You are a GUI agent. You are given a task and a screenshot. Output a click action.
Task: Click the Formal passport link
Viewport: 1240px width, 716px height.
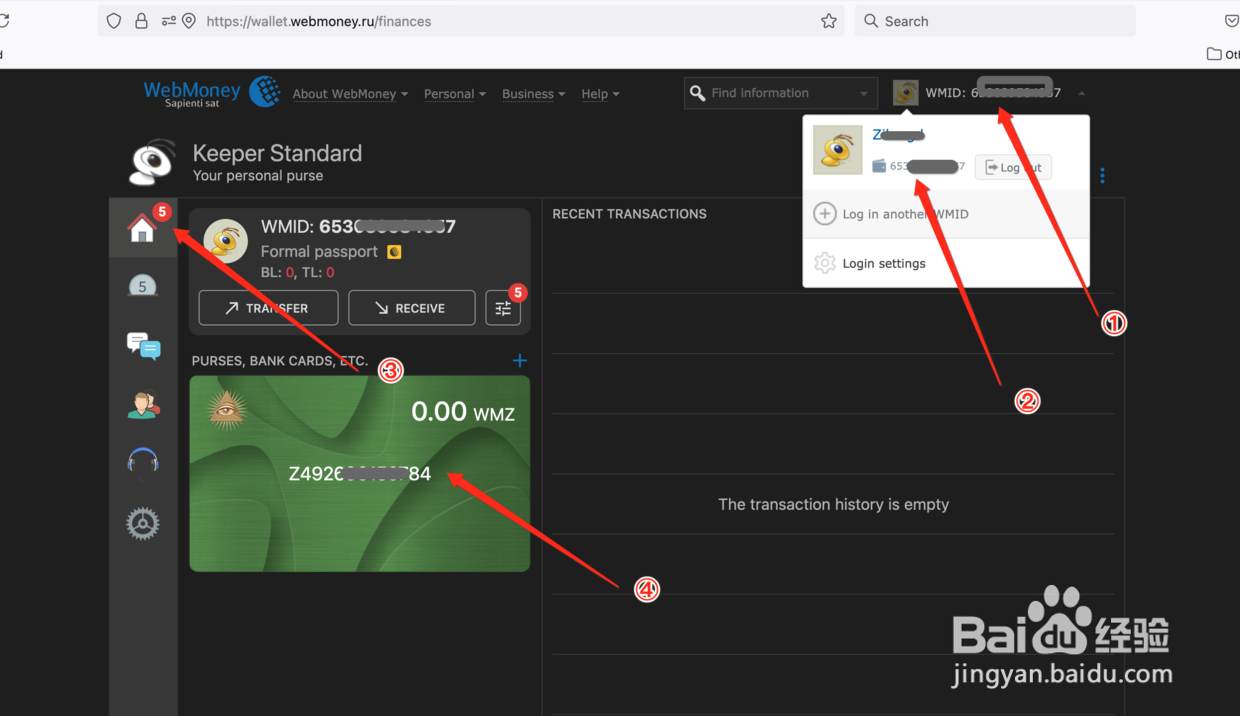319,252
